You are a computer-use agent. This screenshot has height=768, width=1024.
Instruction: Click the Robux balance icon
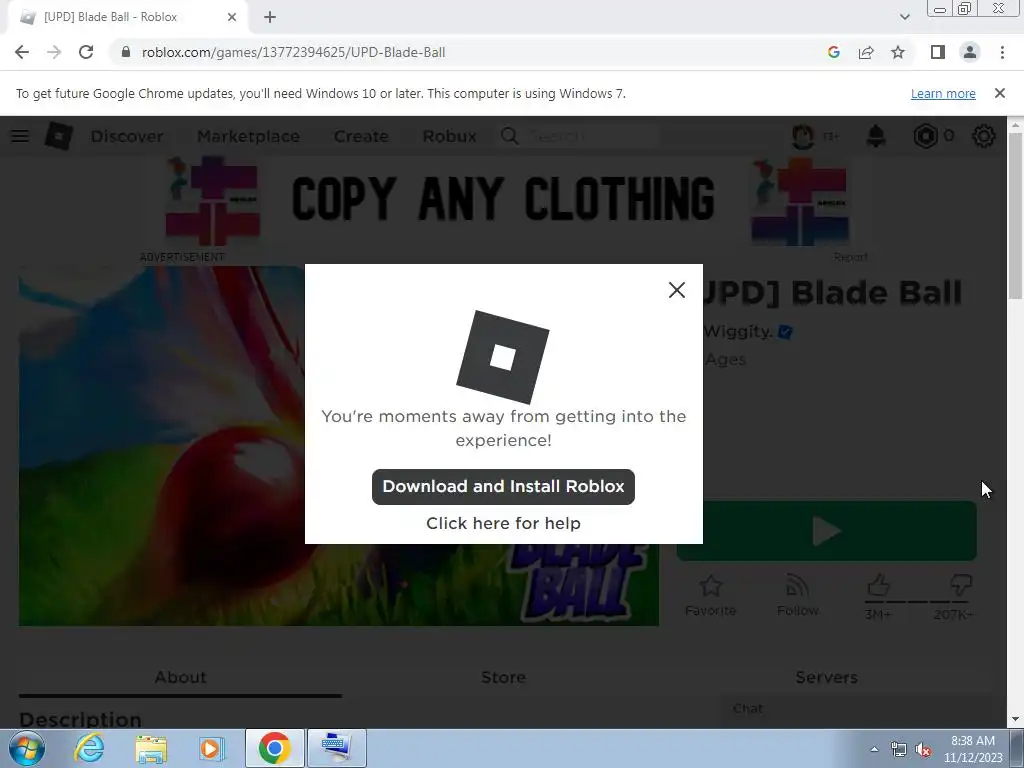pyautogui.click(x=925, y=136)
